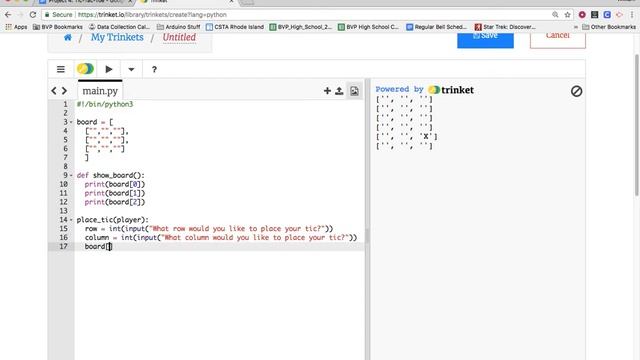Viewport: 640px width, 360px height.
Task: Open the CSTA Rhode Island bookmark
Action: click(235, 27)
